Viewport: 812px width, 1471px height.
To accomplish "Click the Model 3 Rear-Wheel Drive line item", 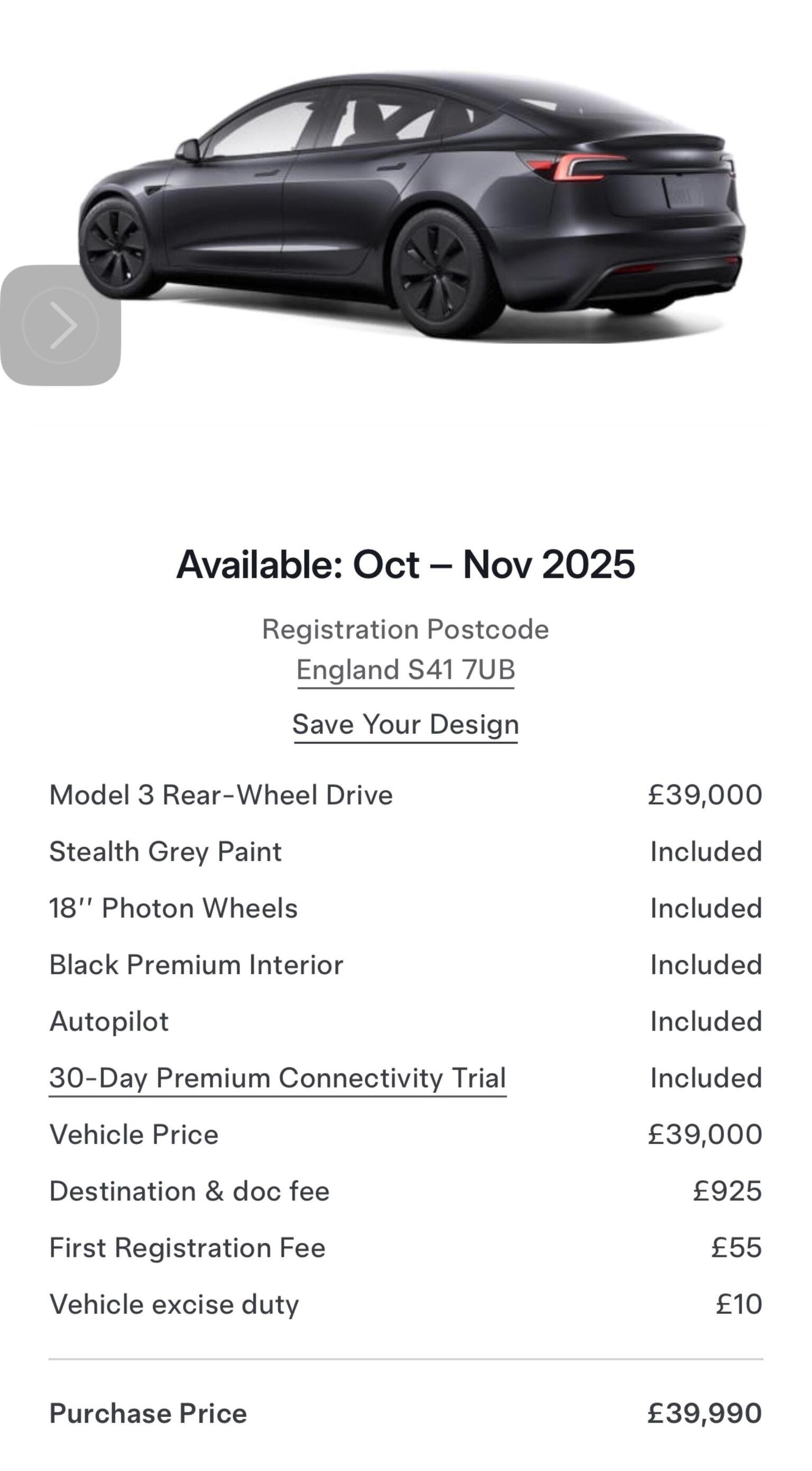I will click(x=221, y=795).
